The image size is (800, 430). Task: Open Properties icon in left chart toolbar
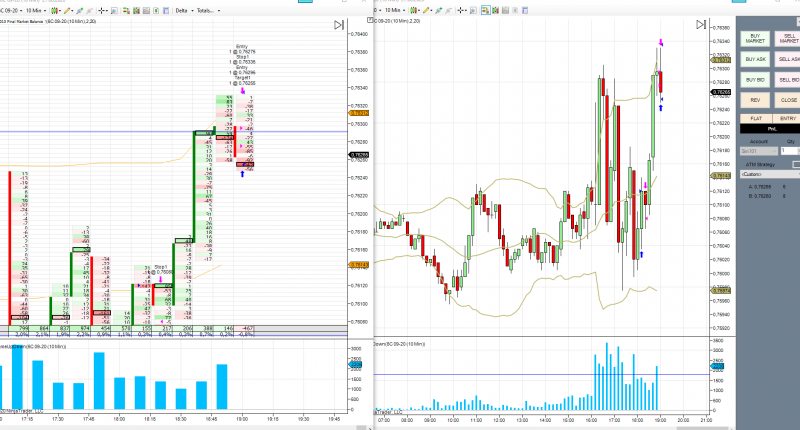tap(166, 10)
